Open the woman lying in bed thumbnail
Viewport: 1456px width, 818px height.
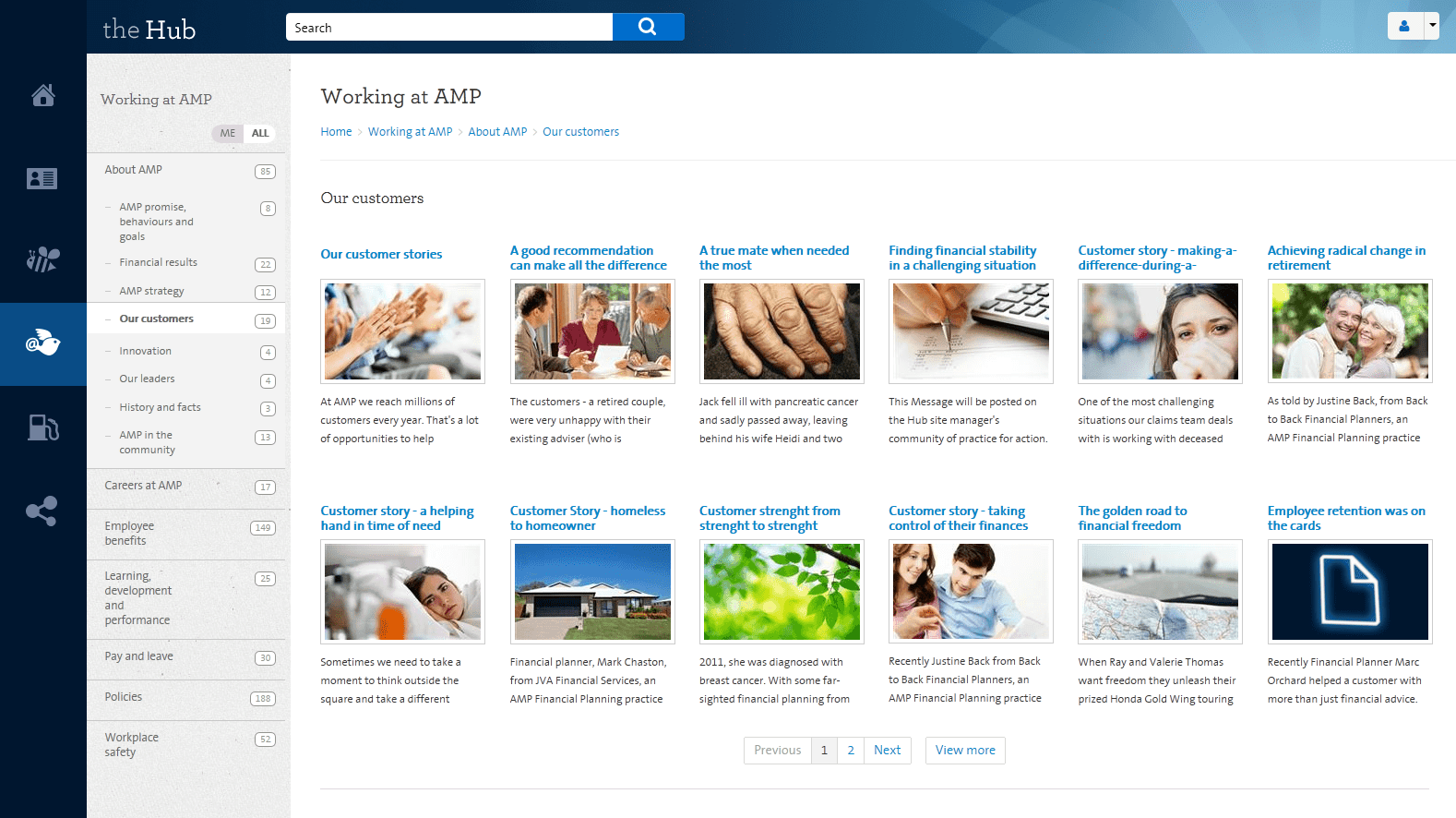click(x=402, y=592)
